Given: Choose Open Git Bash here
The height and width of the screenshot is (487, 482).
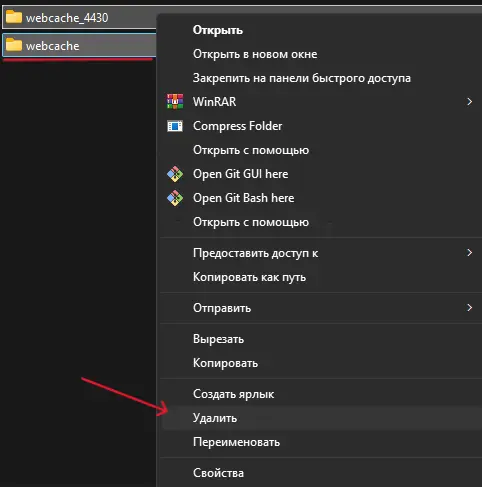Looking at the screenshot, I should pos(244,198).
